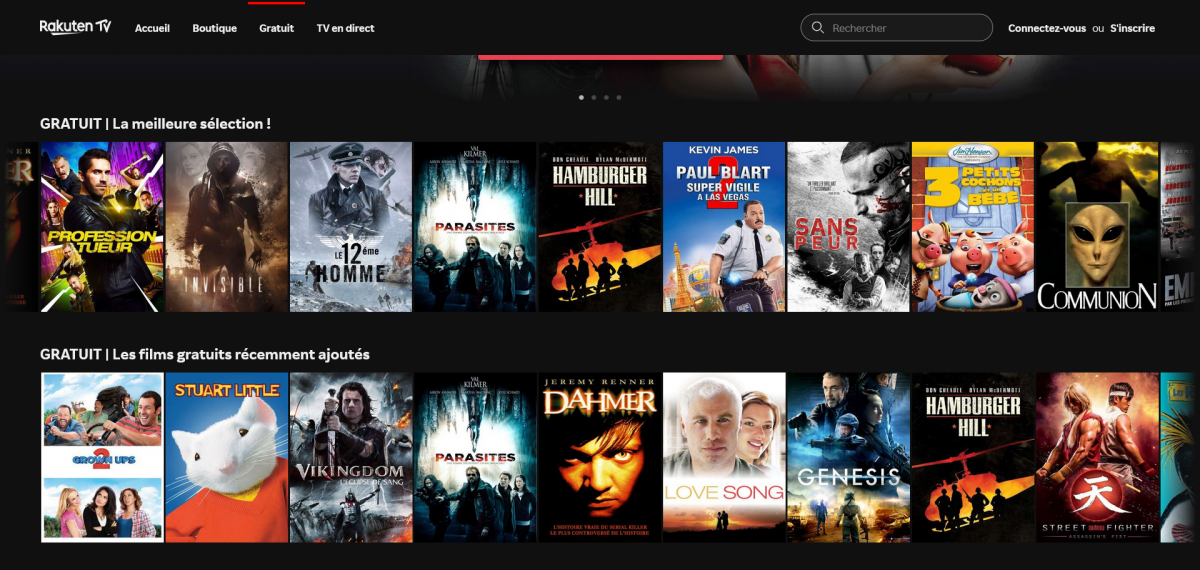Screen dimensions: 1200x570
Task: Open Hamburger Hill poster in recently added row
Action: pyautogui.click(x=973, y=458)
